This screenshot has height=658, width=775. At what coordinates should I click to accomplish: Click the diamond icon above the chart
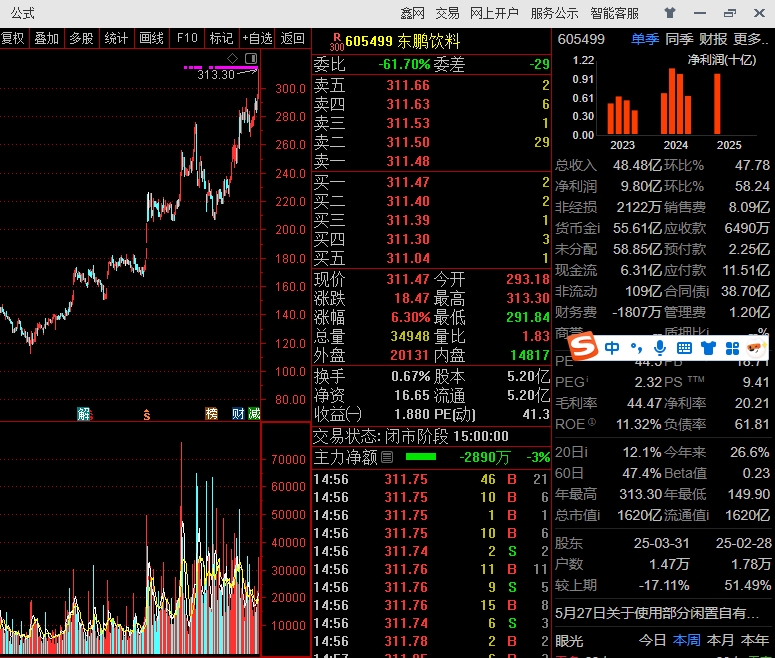[x=232, y=58]
